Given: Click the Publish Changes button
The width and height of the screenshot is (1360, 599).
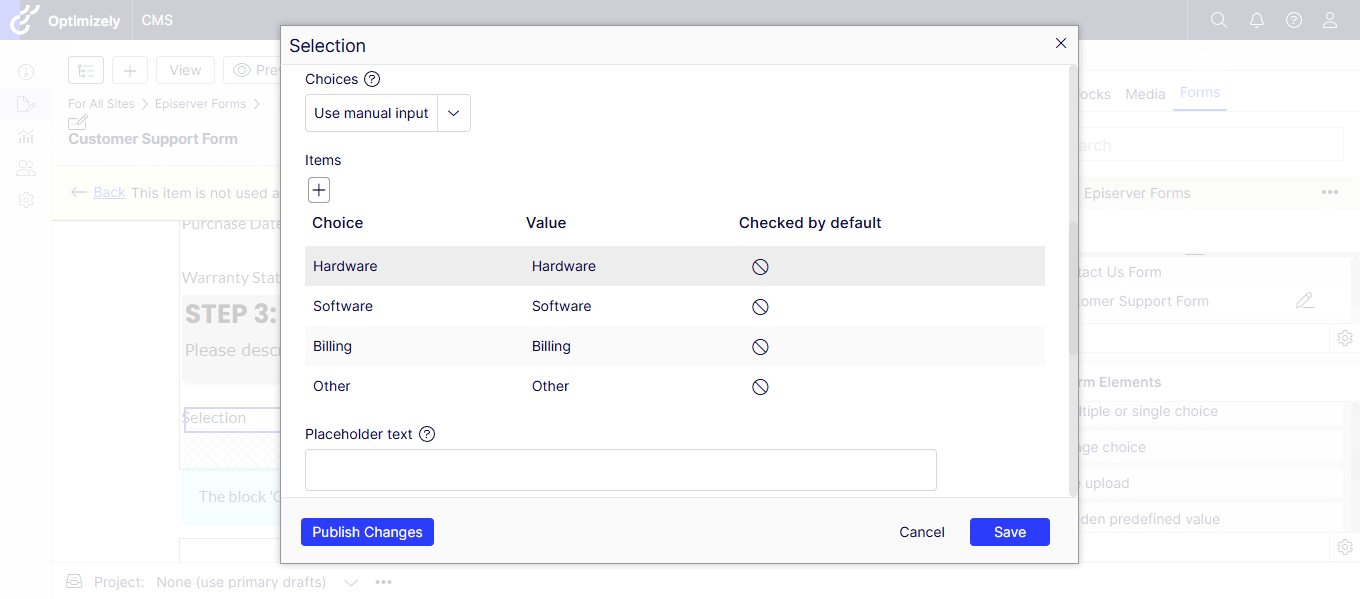Looking at the screenshot, I should click(x=367, y=532).
